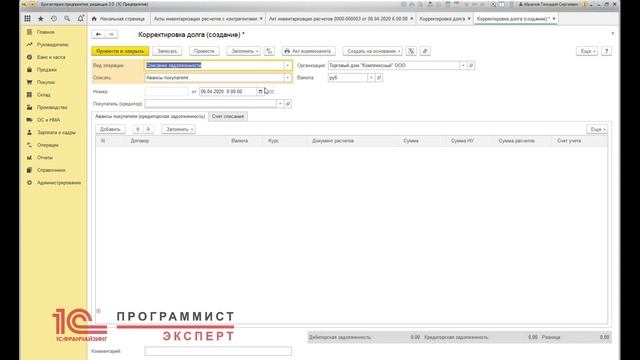Open global search magnifier icon
640x360 pixels.
(67, 19)
